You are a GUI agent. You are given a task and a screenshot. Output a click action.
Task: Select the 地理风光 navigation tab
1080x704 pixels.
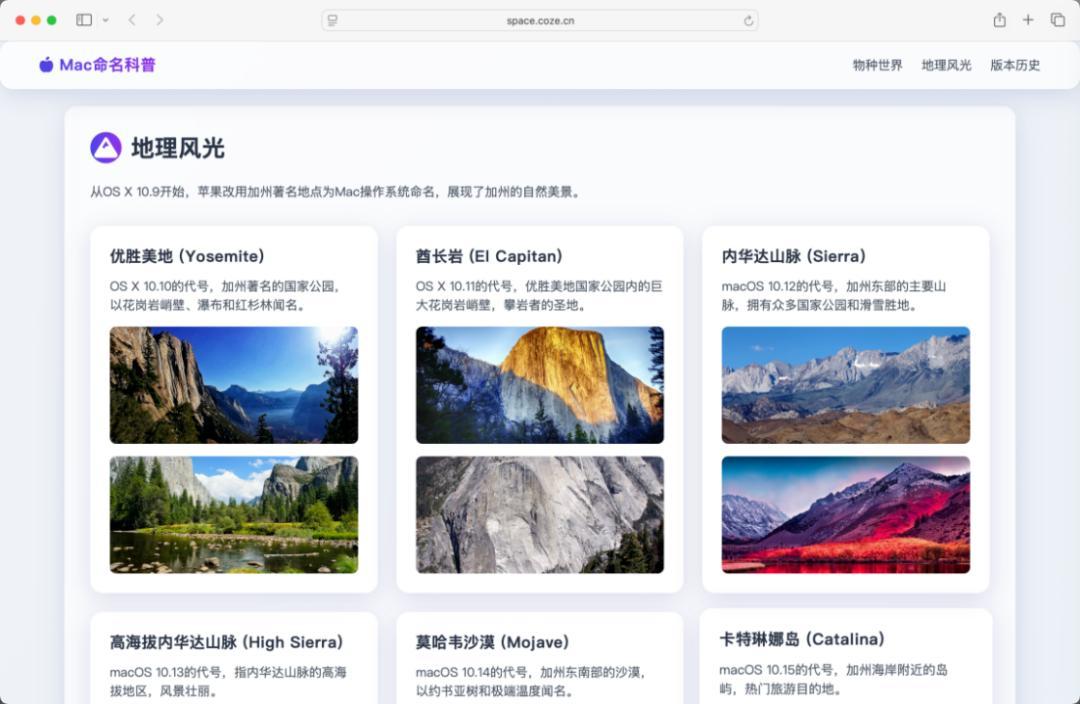(x=946, y=65)
